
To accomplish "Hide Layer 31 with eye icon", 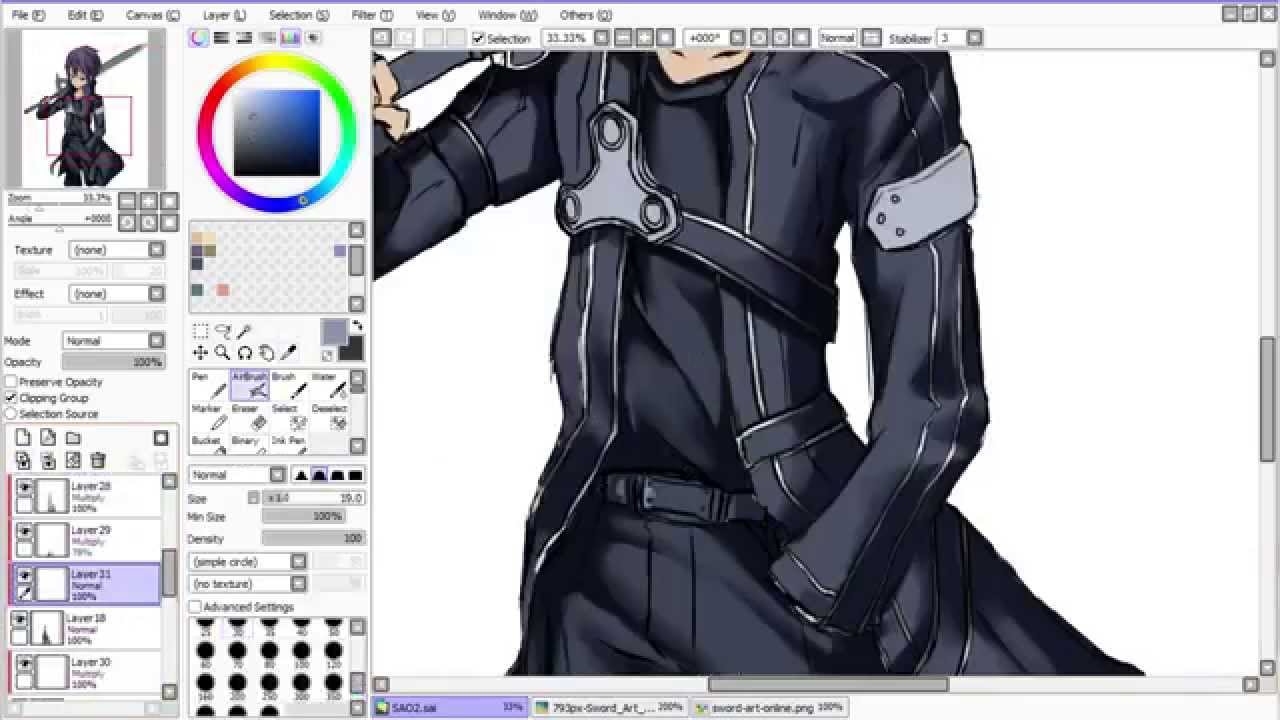I will coord(24,575).
